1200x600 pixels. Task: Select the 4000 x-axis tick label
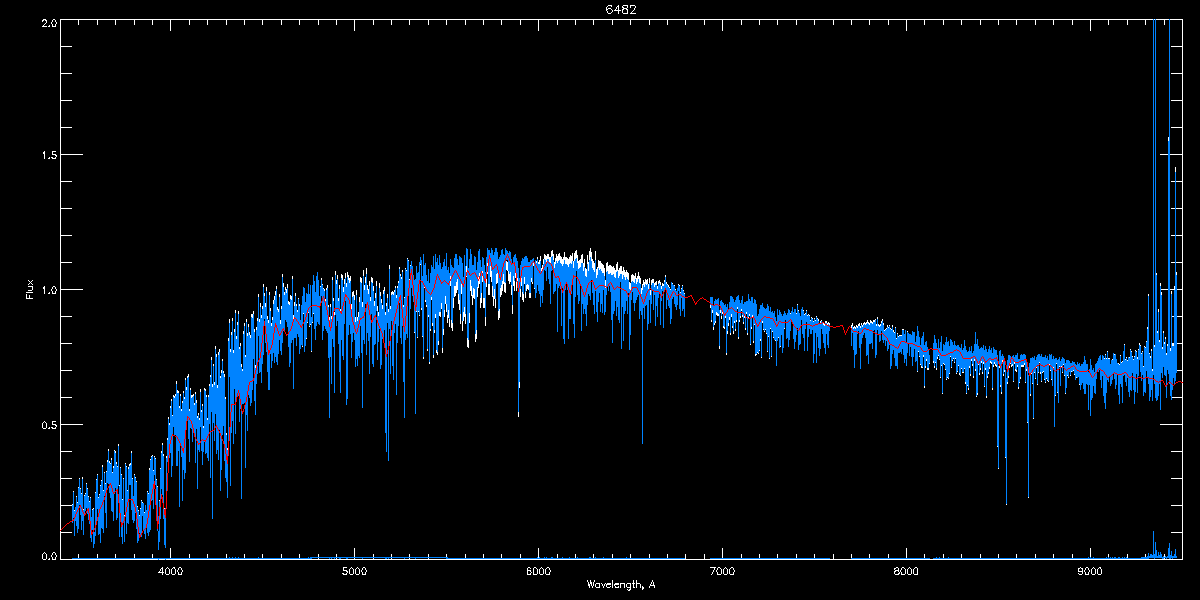point(170,572)
